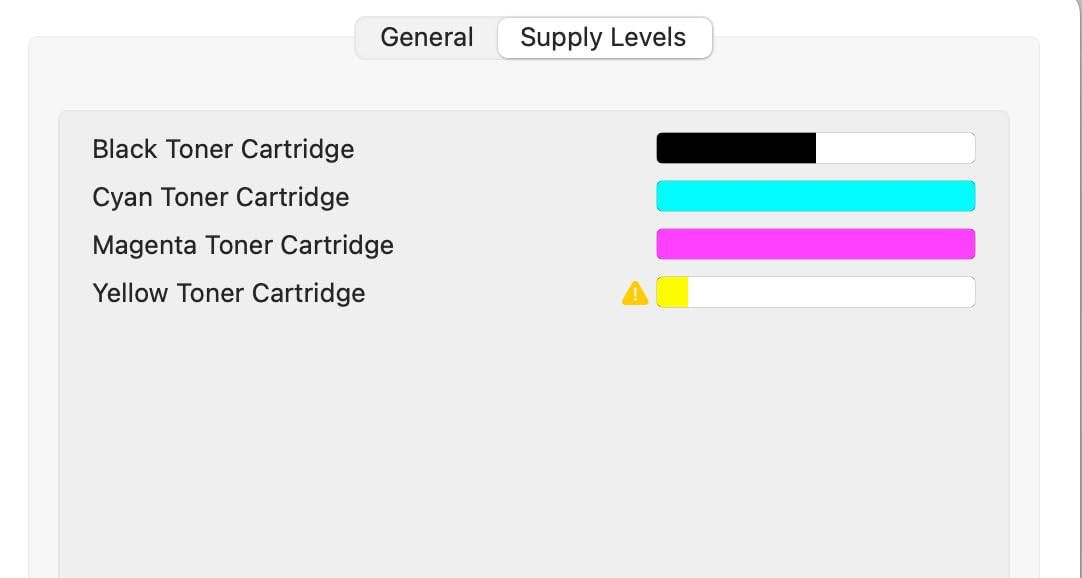Screen dimensions: 1082x578
Task: Click the word "Cyan" in the second row
Action: (x=121, y=197)
